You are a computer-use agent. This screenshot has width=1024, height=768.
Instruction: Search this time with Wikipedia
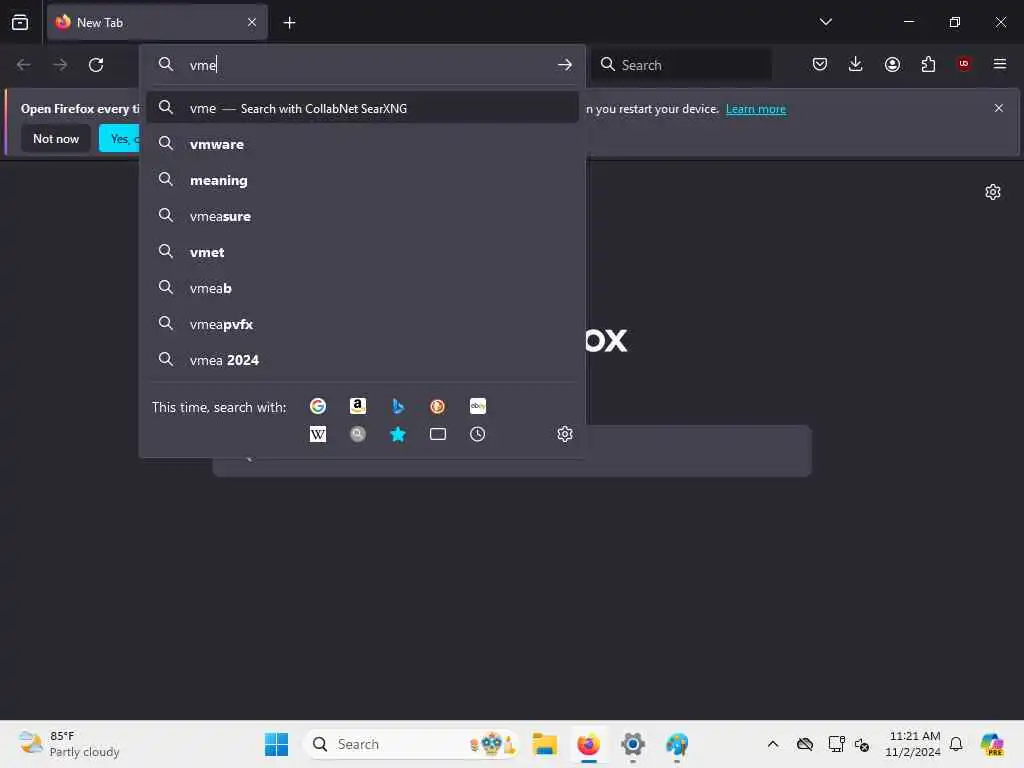pyautogui.click(x=317, y=434)
